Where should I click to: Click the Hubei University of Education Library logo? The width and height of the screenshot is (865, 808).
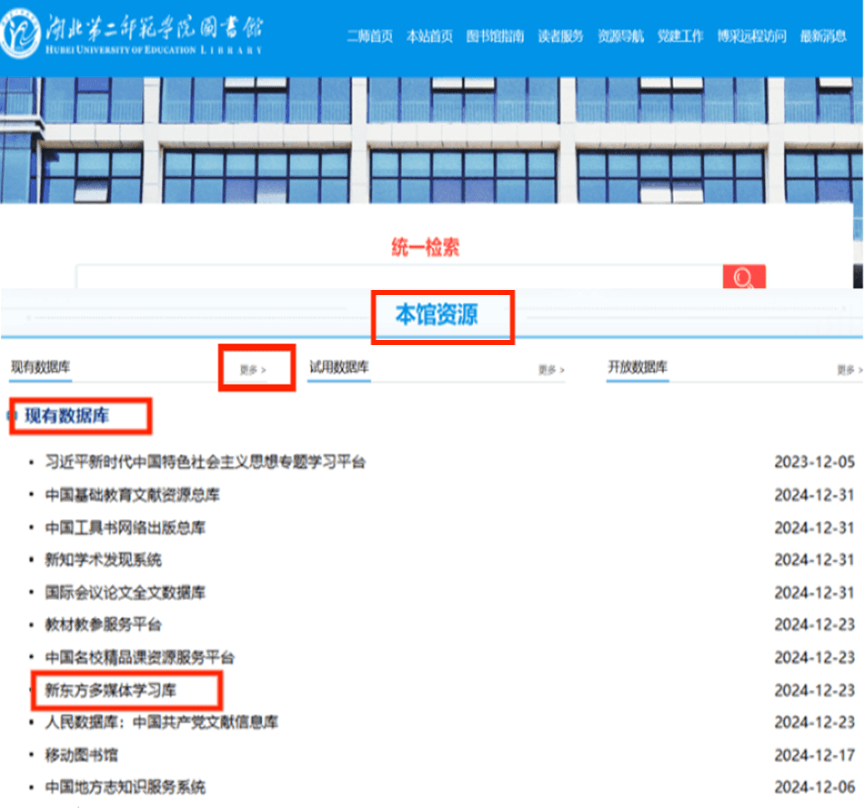(136, 36)
